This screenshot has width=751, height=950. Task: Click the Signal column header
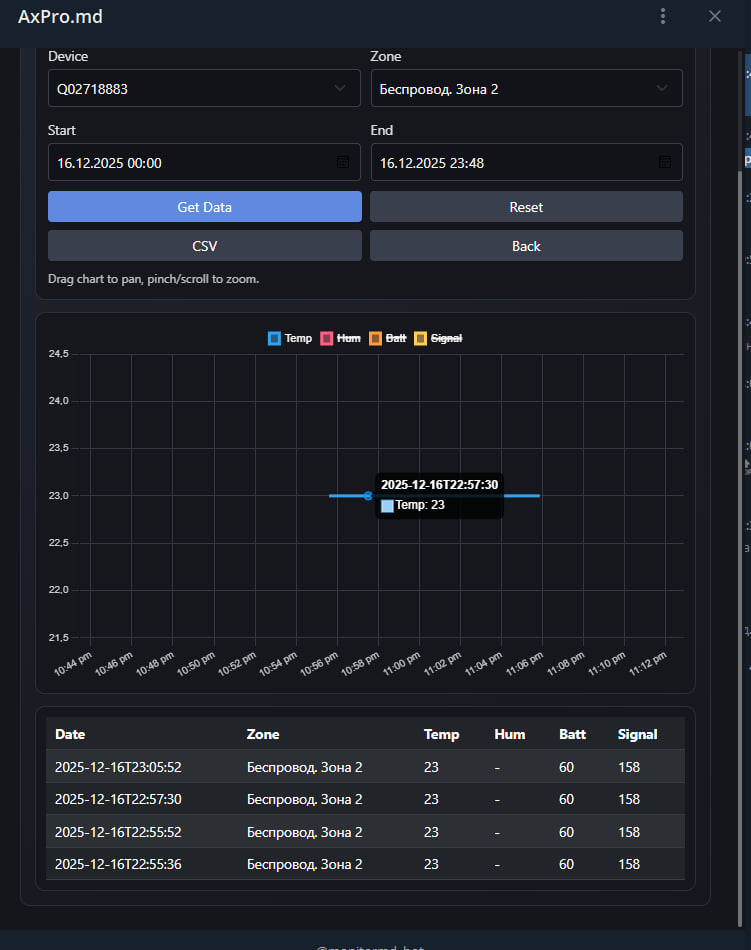[637, 734]
